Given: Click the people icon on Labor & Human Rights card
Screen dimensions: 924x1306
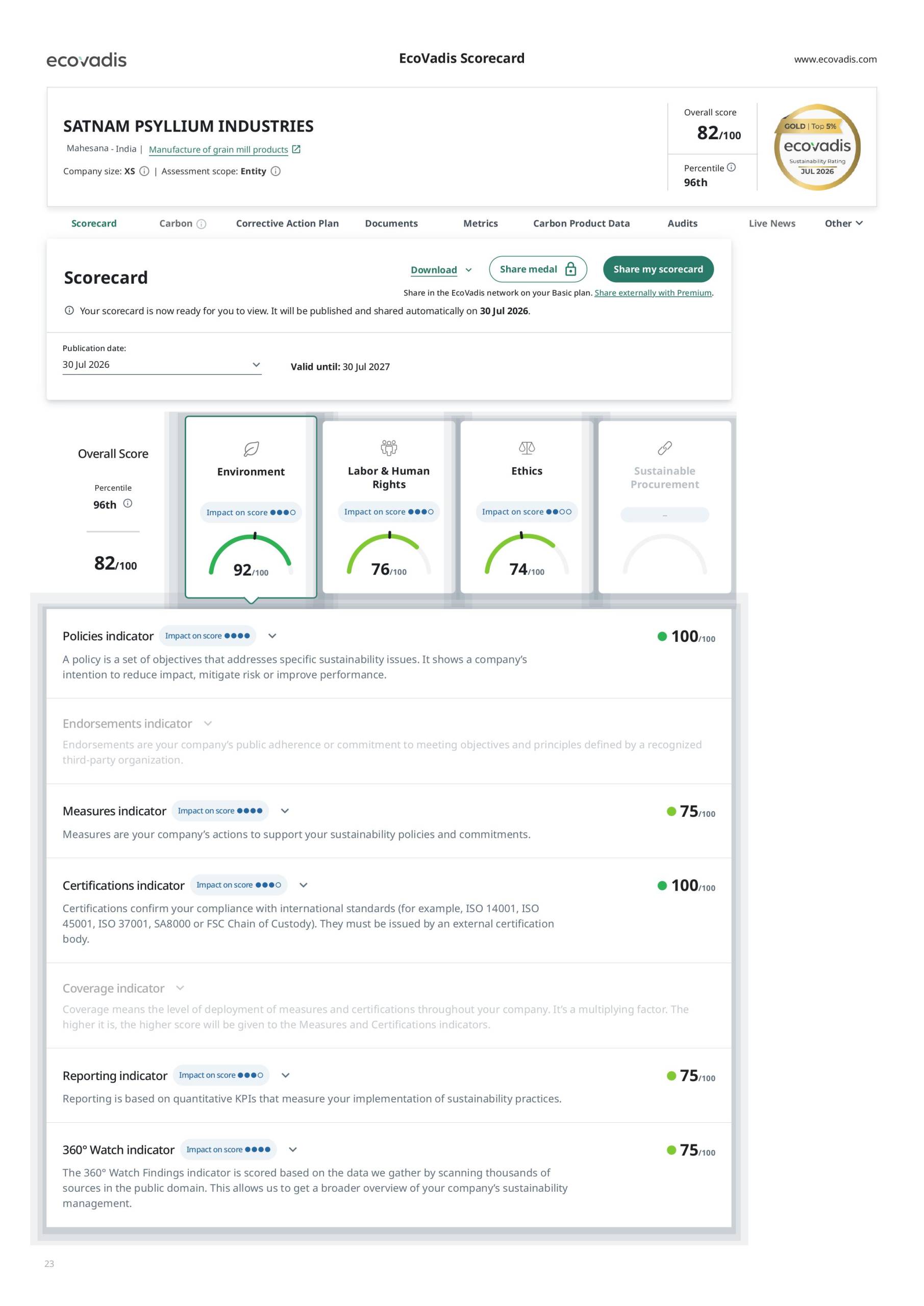Looking at the screenshot, I should click(x=389, y=447).
